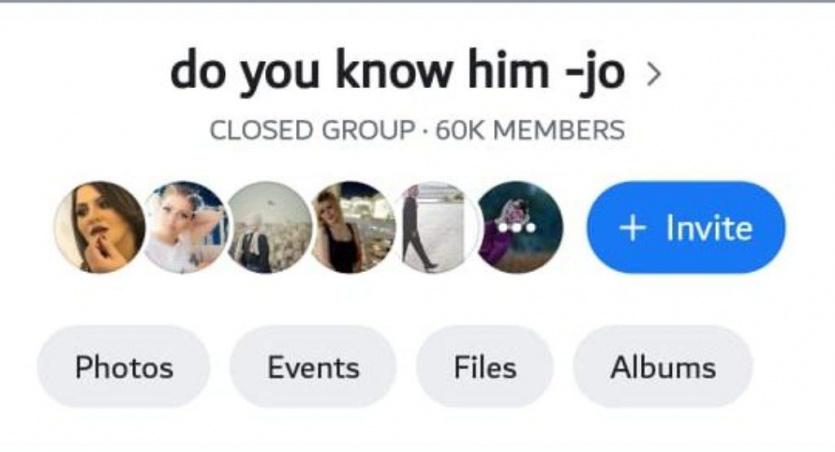Open the second avatar, woman in white
Viewport: 835px width, 452px height.
coord(185,227)
